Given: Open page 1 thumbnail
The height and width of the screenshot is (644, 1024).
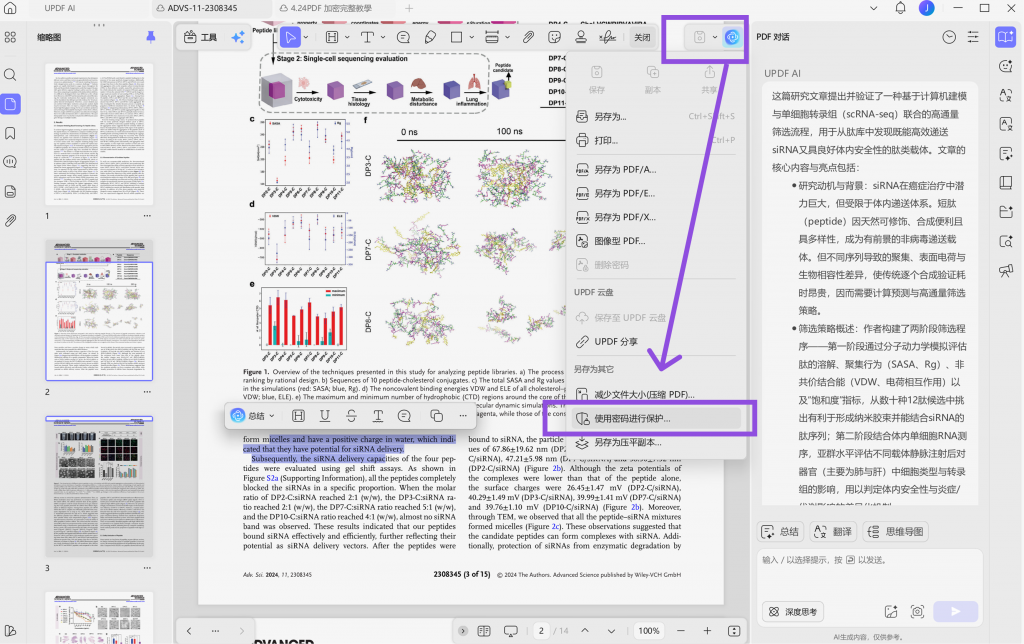Looking at the screenshot, I should point(99,134).
